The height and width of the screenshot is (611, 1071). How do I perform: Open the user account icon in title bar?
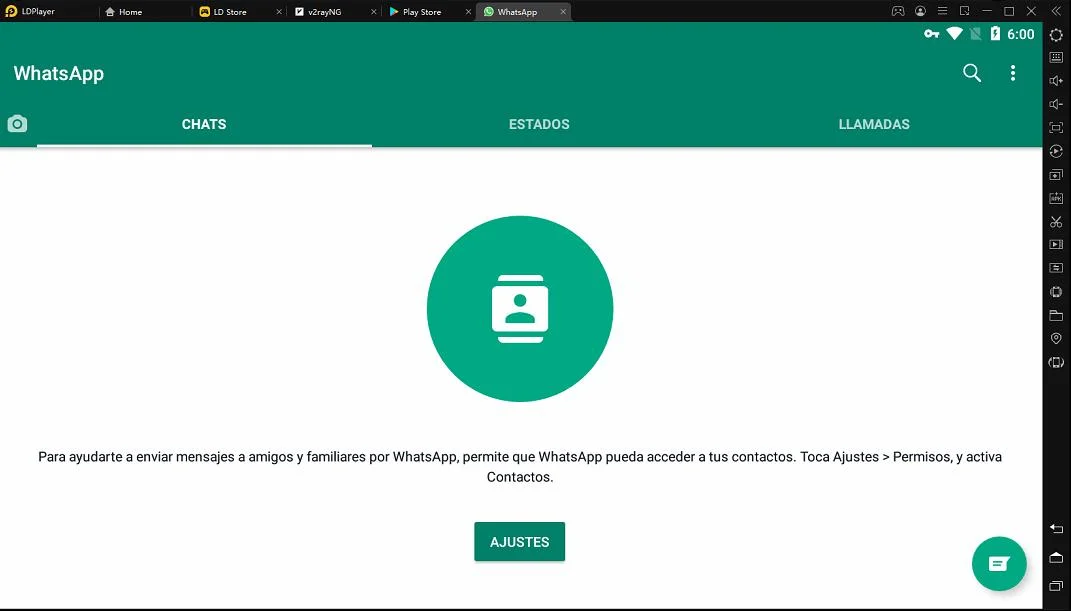(x=921, y=11)
